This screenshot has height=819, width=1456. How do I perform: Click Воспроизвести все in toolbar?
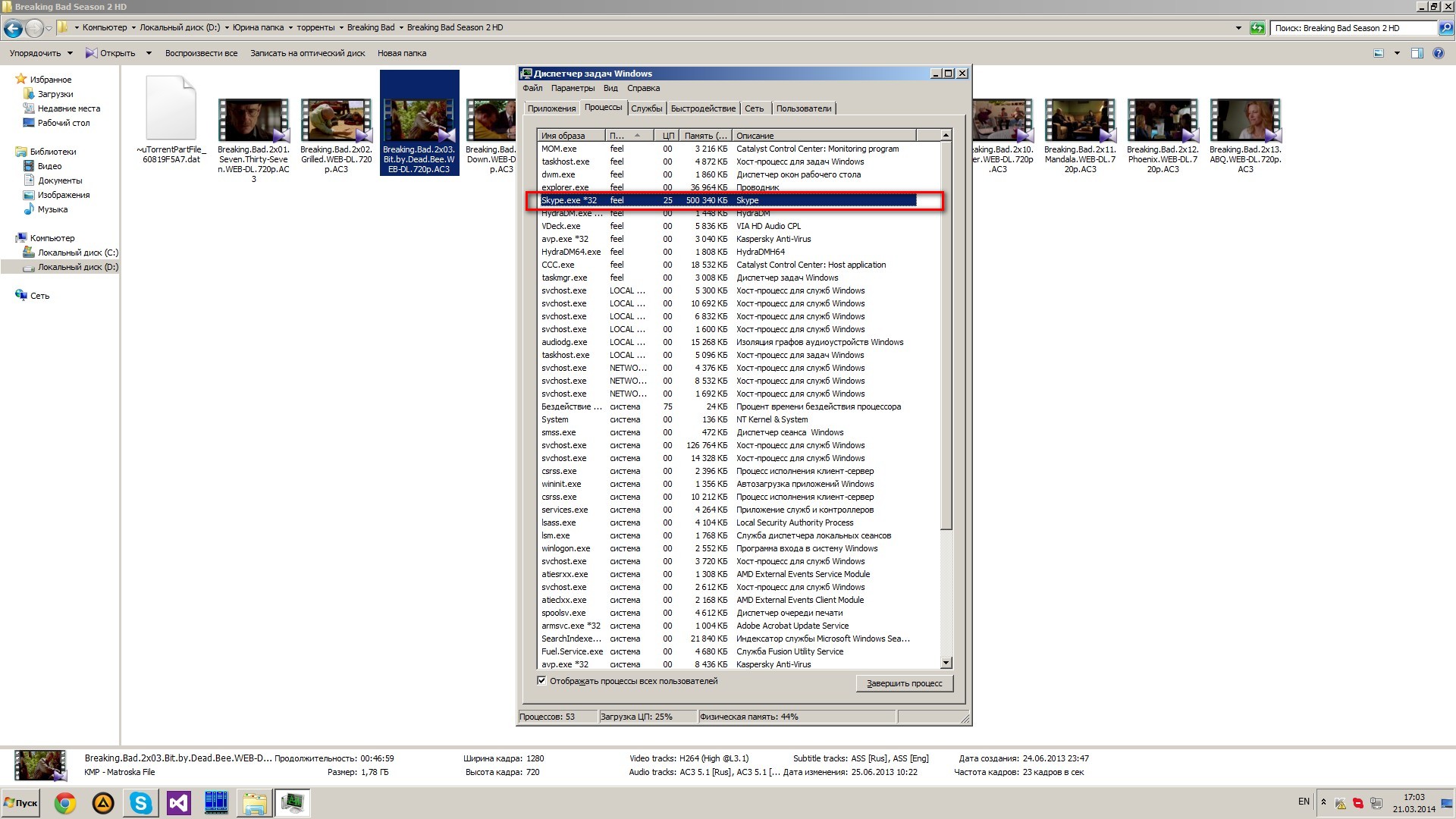pos(201,53)
